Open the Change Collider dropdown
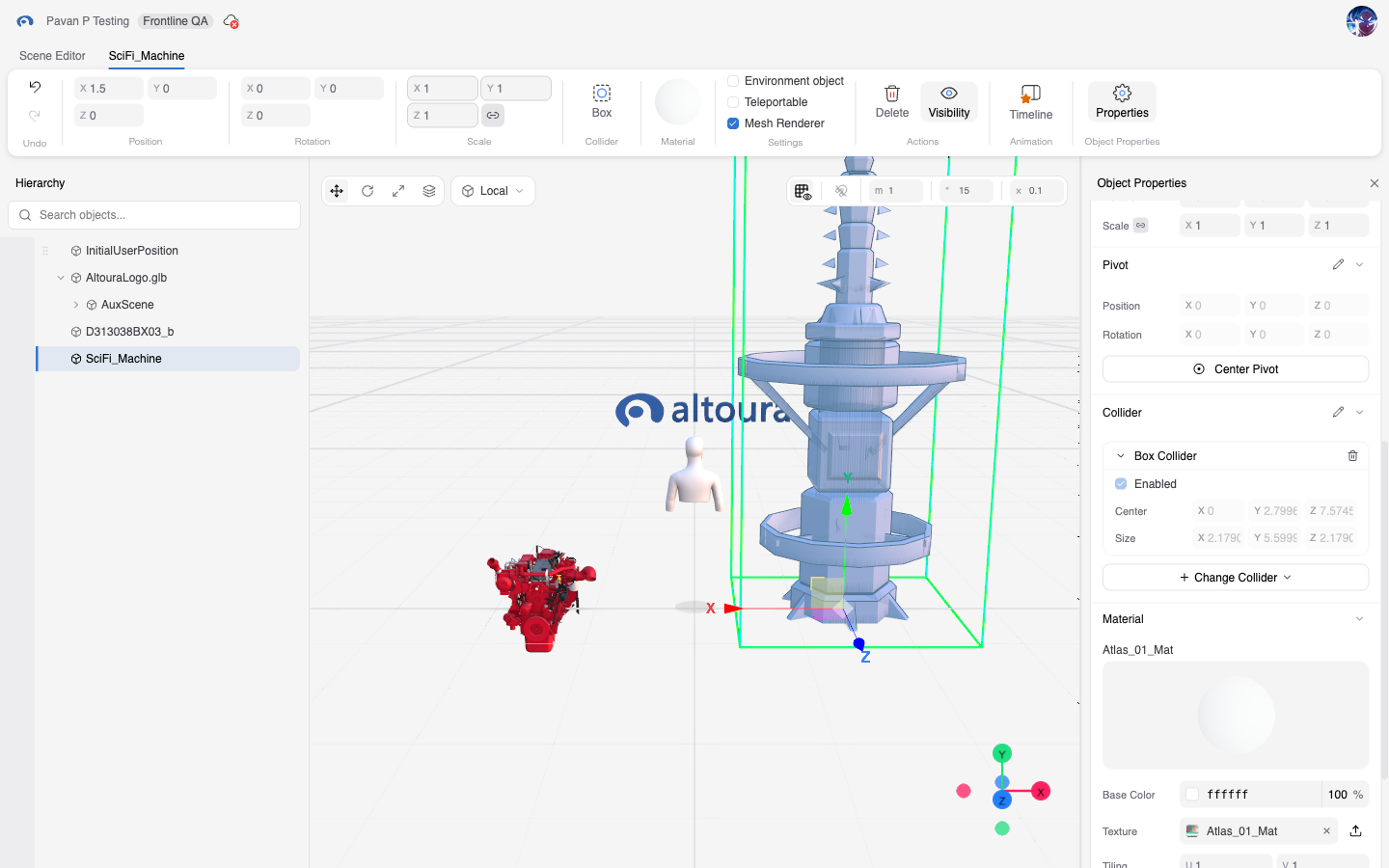This screenshot has height=868, width=1389. point(1236,578)
